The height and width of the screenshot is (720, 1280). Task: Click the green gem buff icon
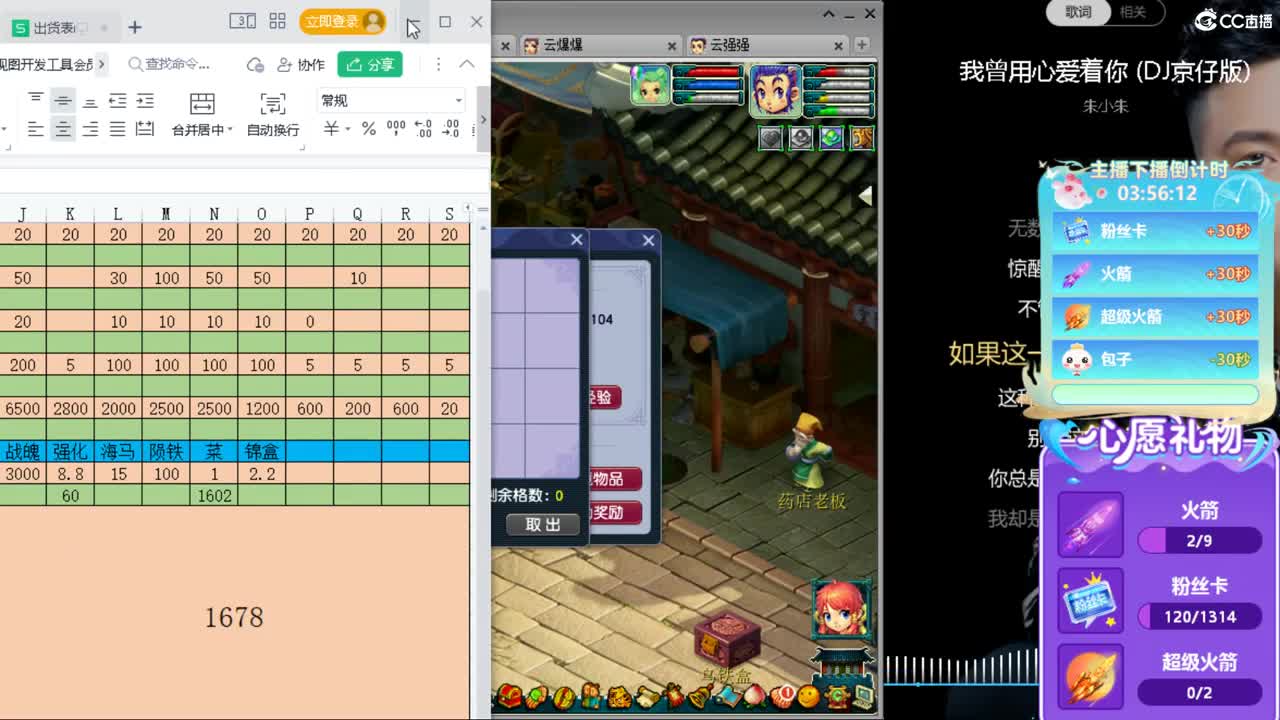(831, 138)
